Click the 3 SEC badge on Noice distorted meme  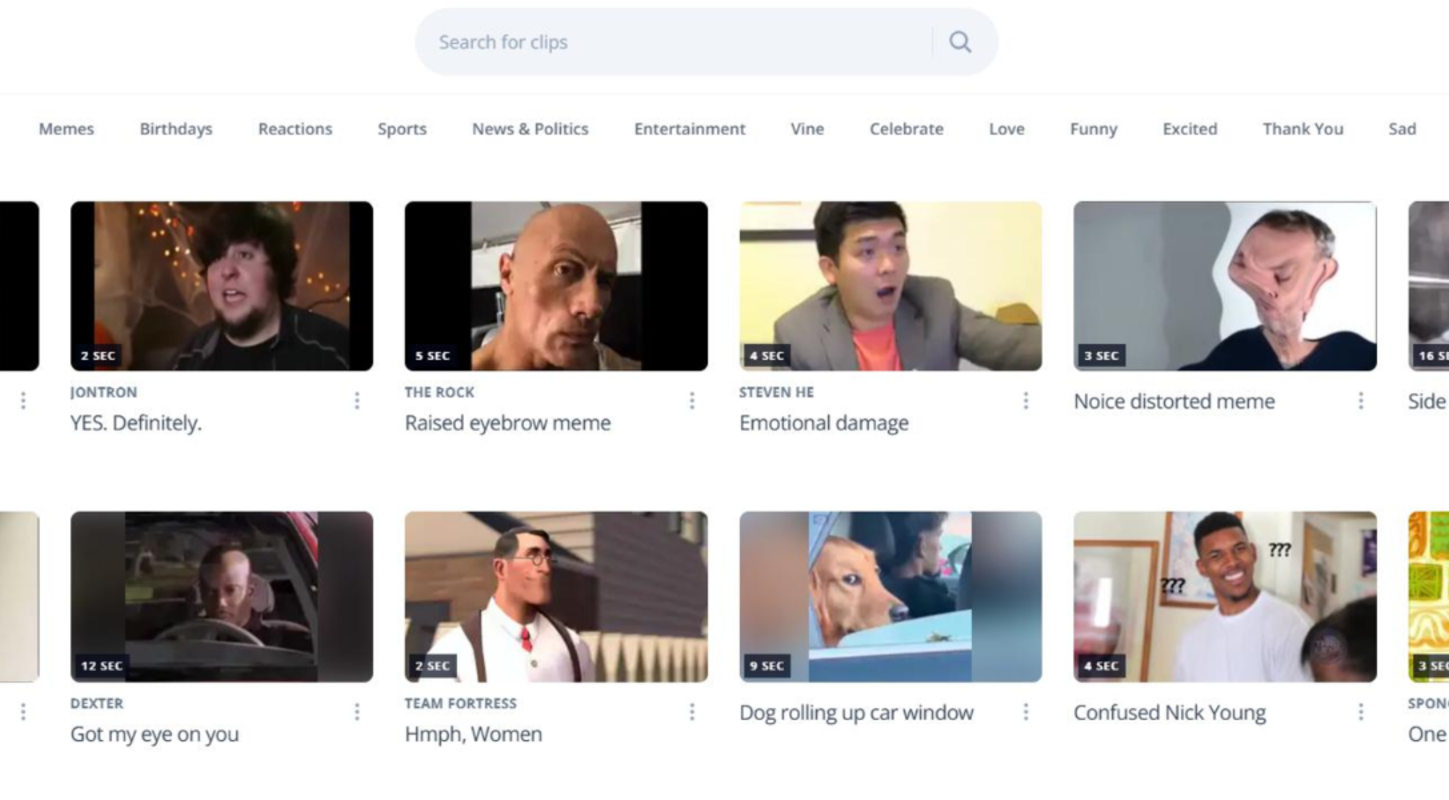tap(1102, 355)
